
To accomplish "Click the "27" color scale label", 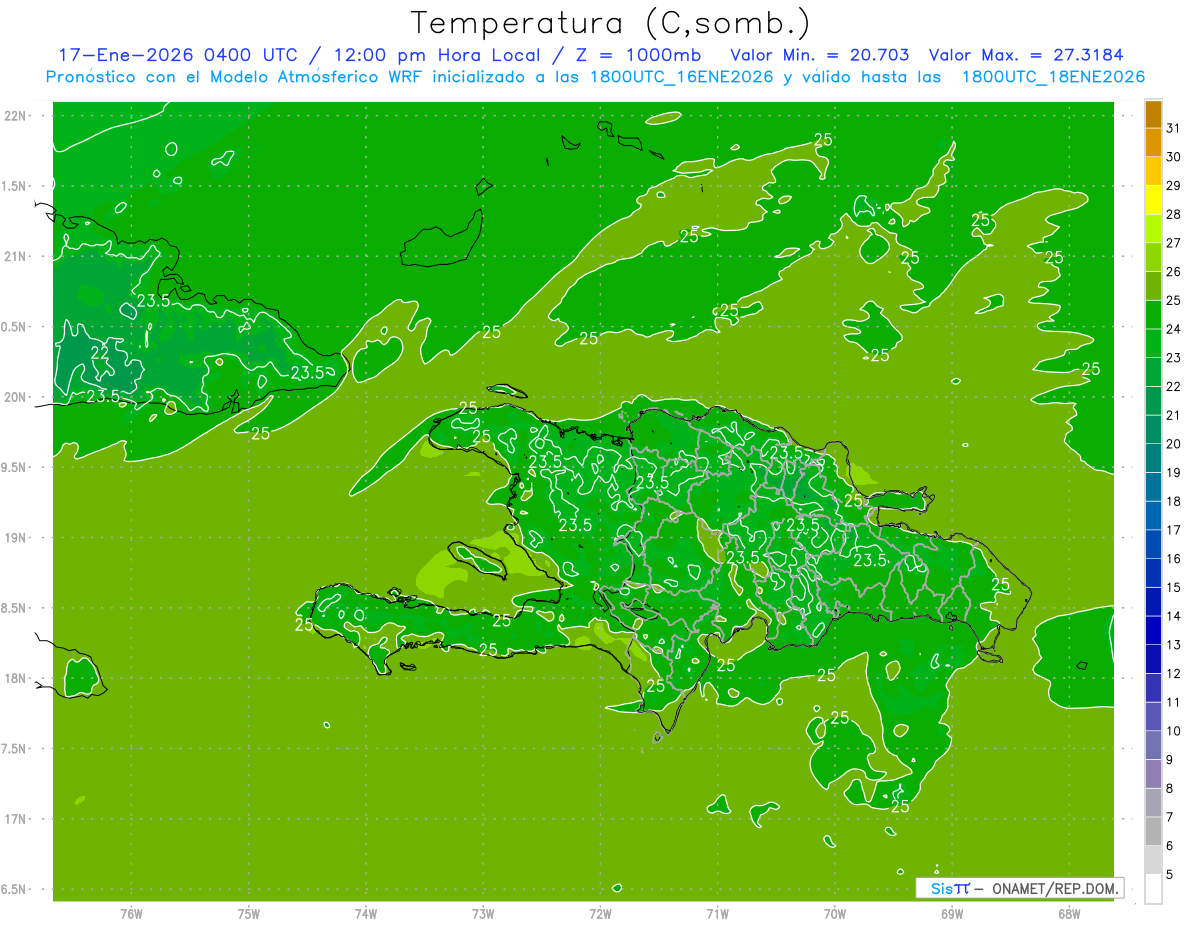I will click(x=1174, y=243).
